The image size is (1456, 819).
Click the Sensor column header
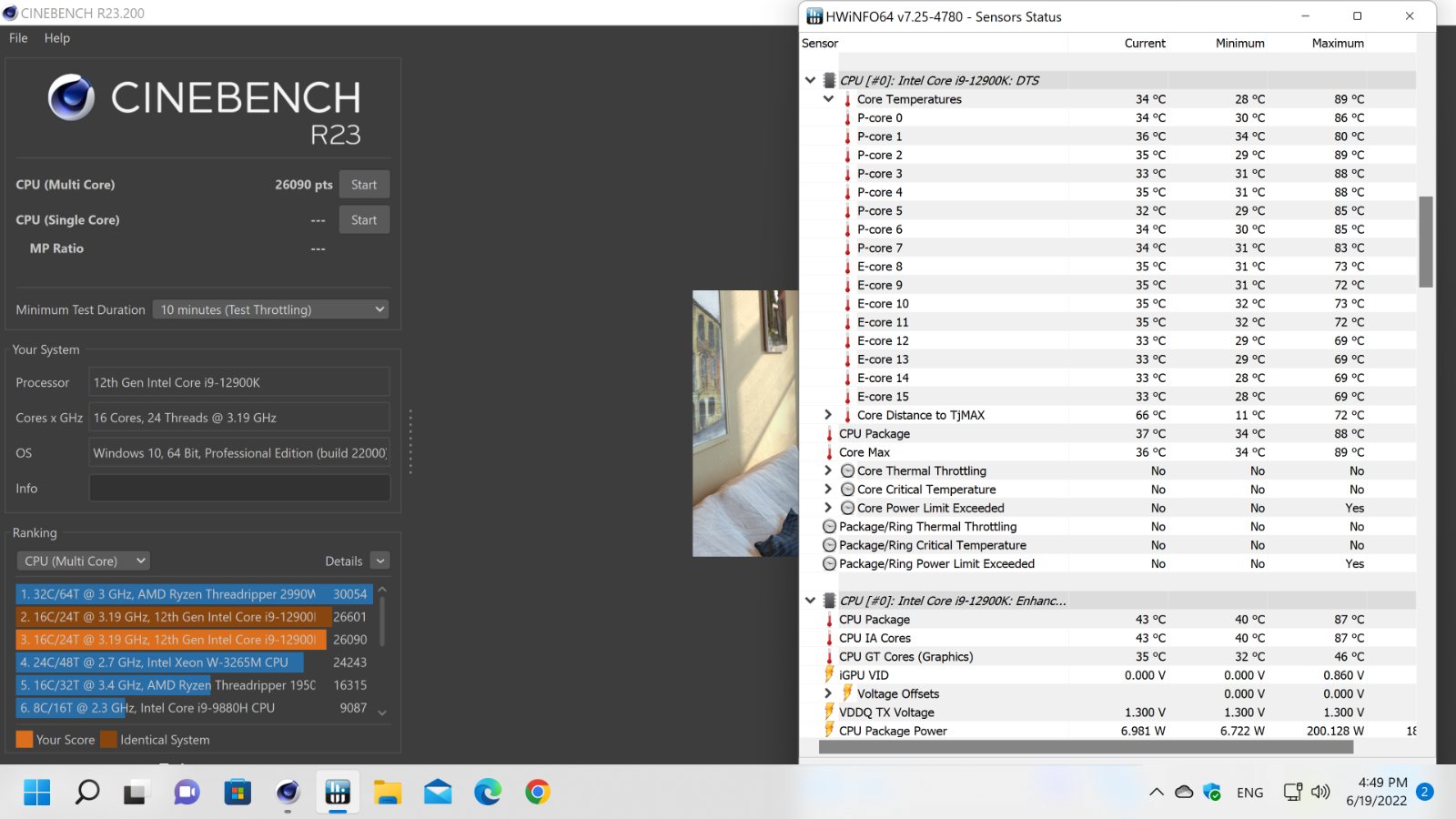click(820, 43)
